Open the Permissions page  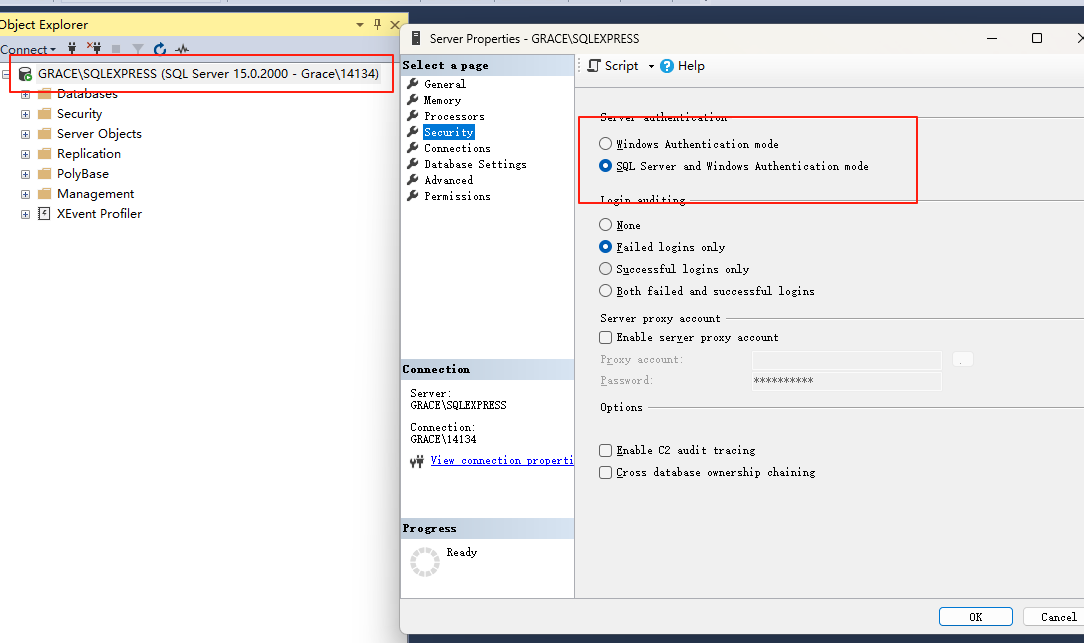coord(457,196)
